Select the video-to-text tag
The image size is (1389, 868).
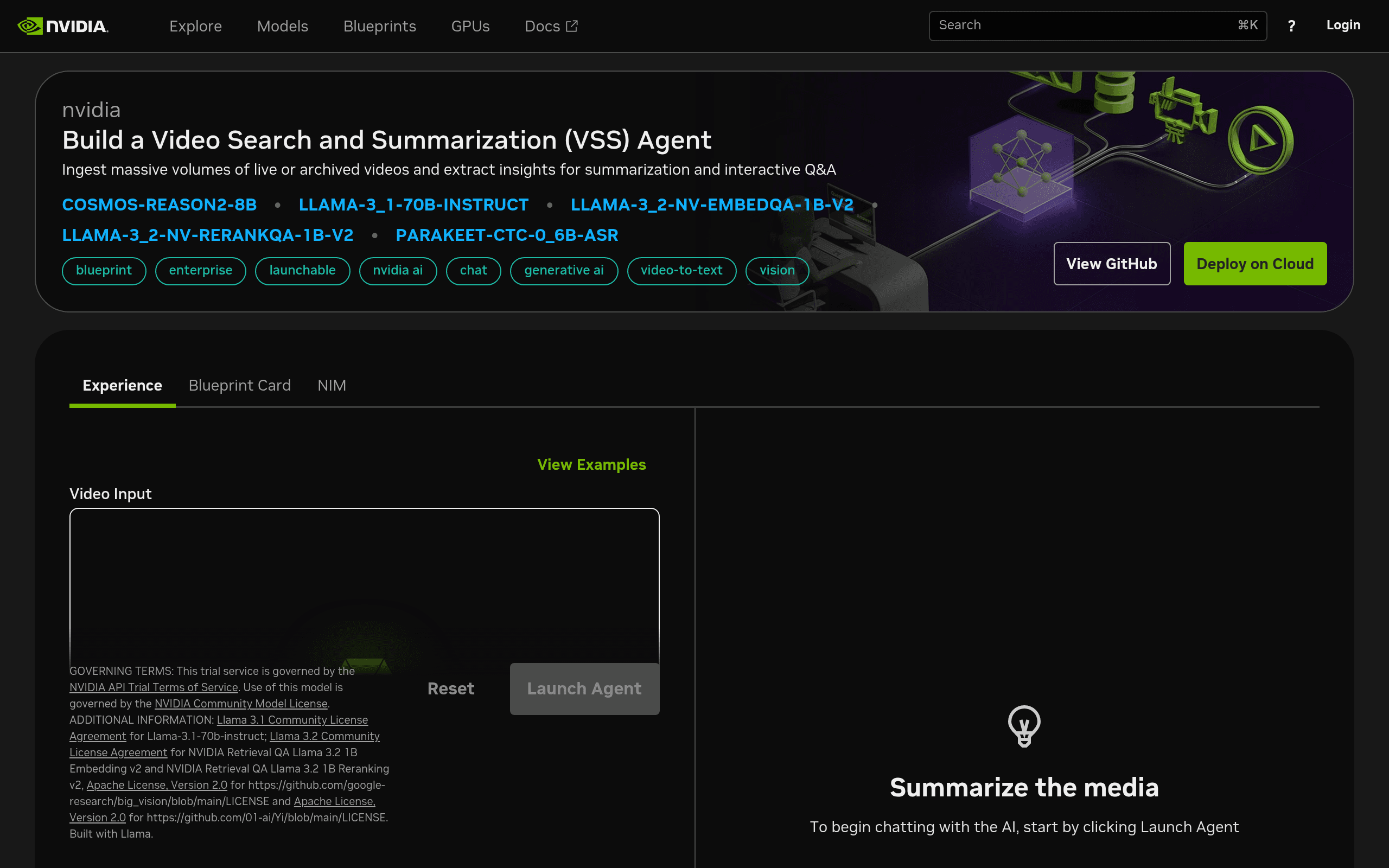pyautogui.click(x=681, y=270)
